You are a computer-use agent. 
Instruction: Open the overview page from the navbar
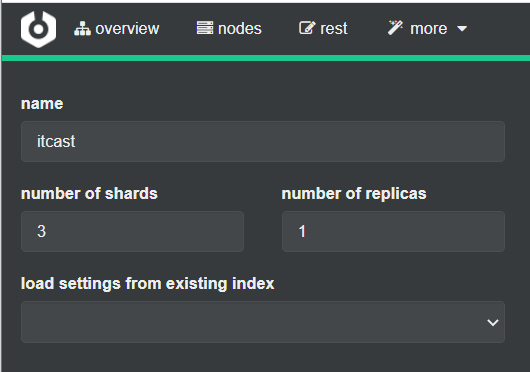pos(127,28)
